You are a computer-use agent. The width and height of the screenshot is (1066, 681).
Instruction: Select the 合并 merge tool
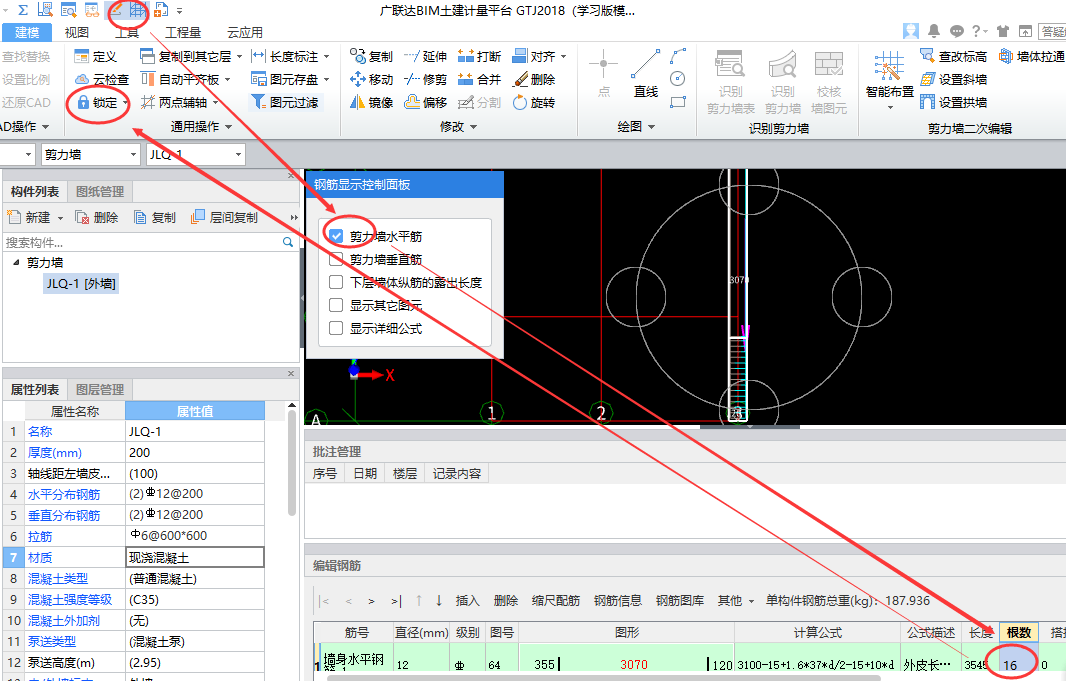[x=479, y=80]
